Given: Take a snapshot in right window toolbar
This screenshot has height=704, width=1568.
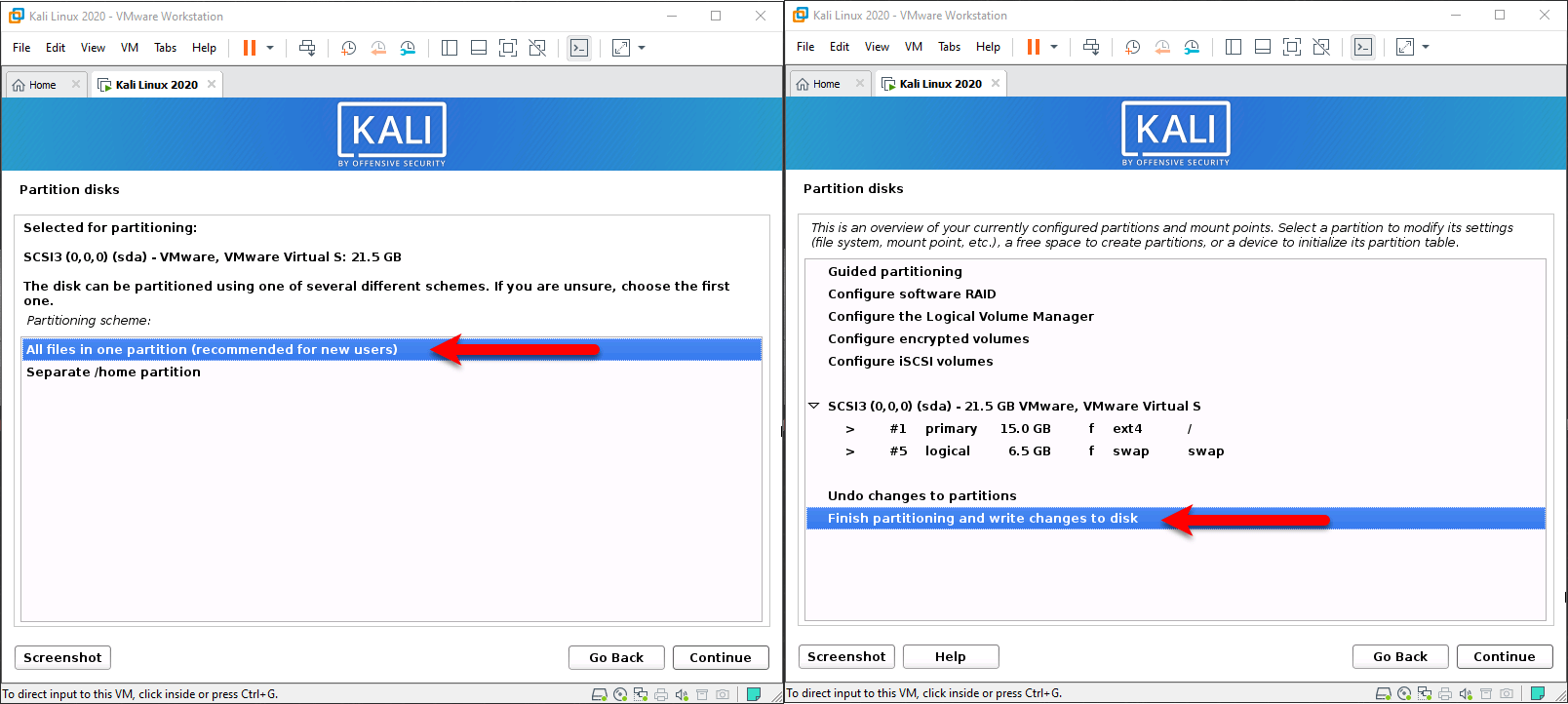Looking at the screenshot, I should tap(1133, 47).
